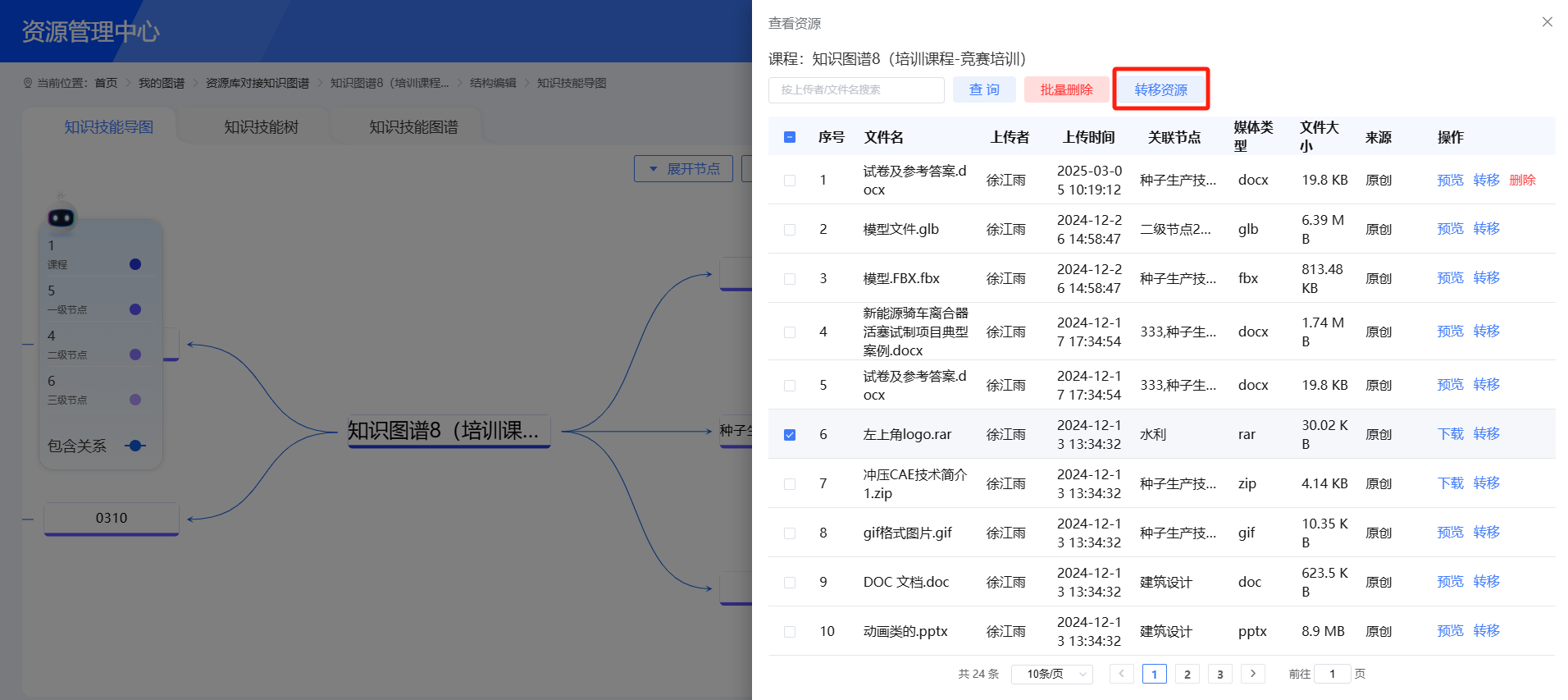Preview DOC 文档.doc

[1450, 581]
